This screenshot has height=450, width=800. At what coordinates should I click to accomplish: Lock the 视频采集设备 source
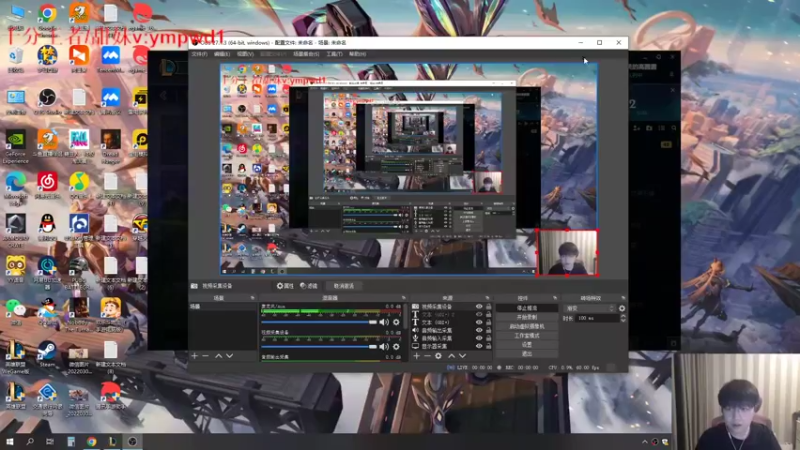488,307
